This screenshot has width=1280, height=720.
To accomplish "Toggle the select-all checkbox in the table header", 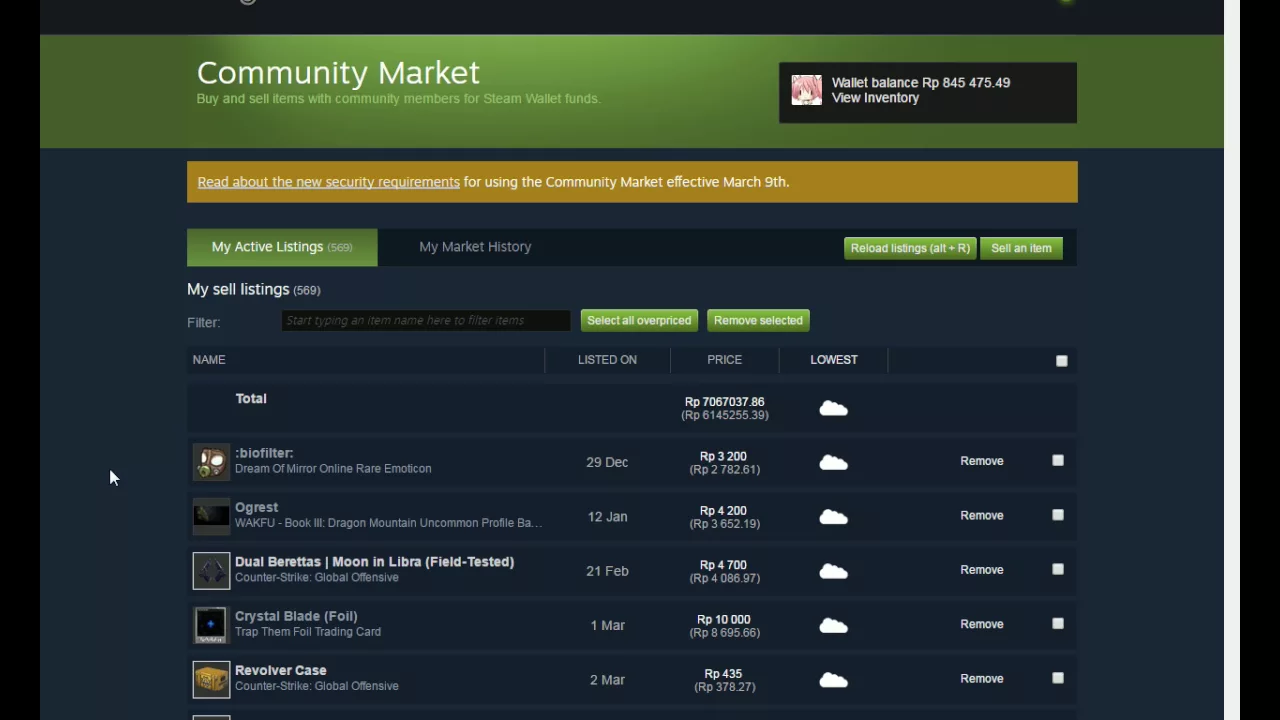I will [1062, 361].
